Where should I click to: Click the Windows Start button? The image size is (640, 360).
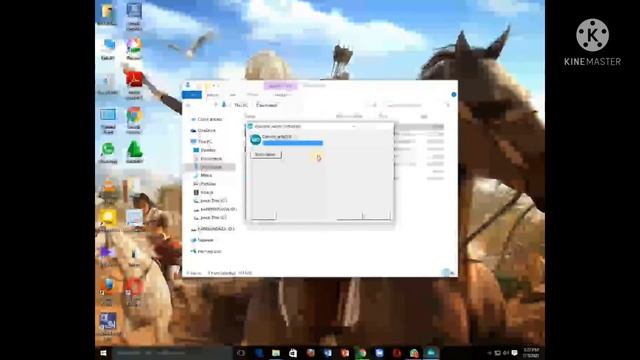pyautogui.click(x=104, y=353)
